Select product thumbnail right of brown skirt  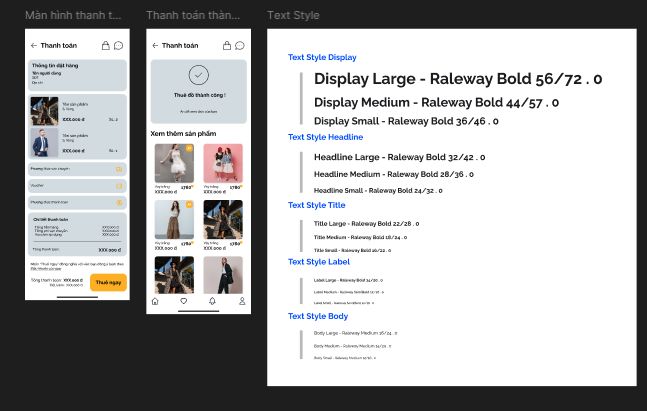[x=223, y=220]
